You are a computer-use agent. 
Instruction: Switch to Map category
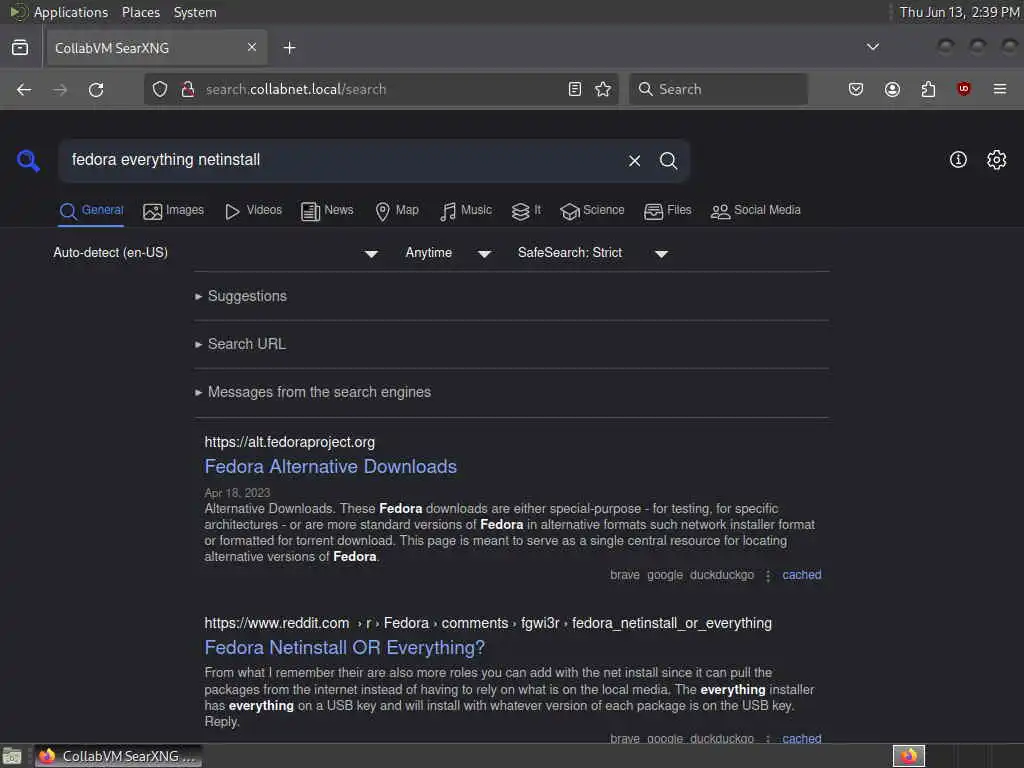[x=397, y=210]
